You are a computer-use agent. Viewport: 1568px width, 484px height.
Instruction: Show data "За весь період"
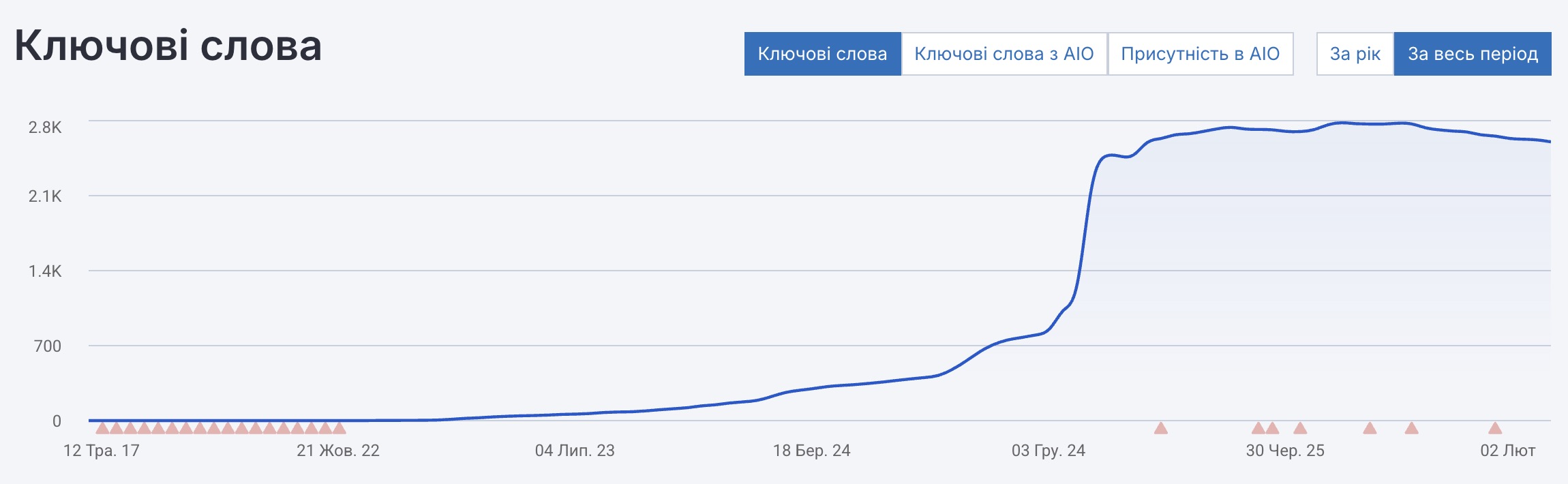(1473, 54)
